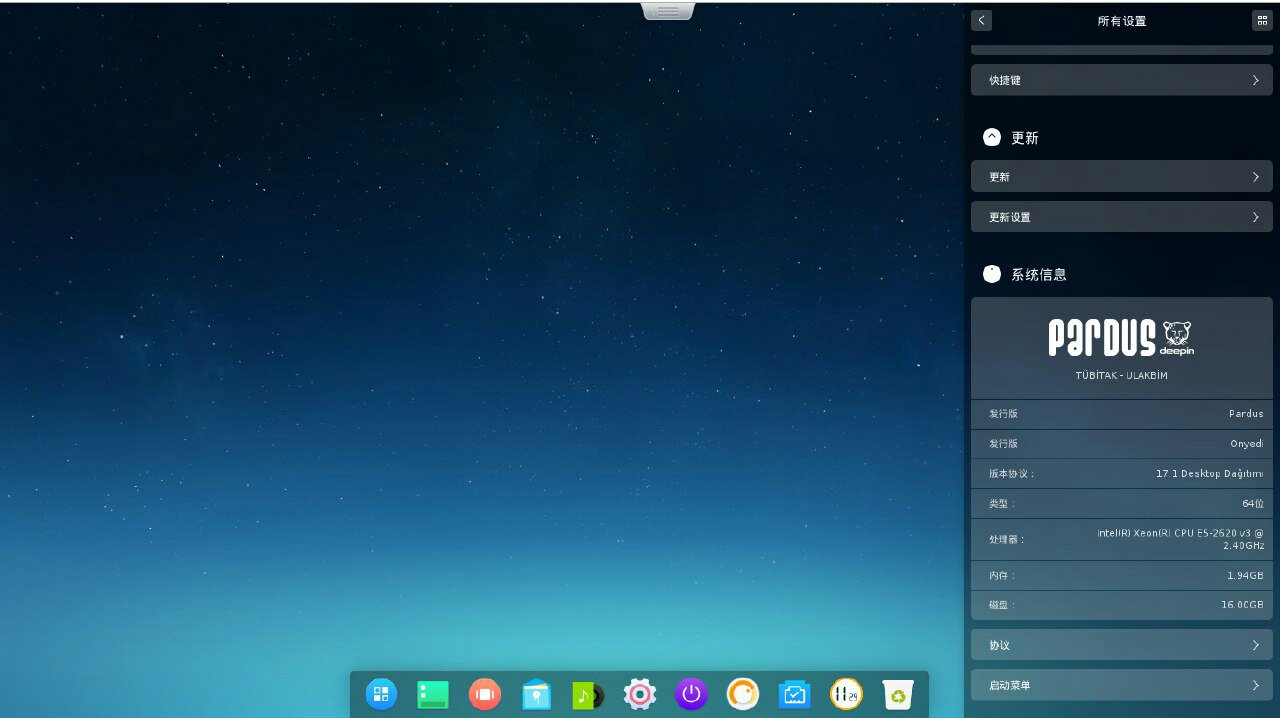Click the 类型 label
The height and width of the screenshot is (718, 1280).
1002,504
